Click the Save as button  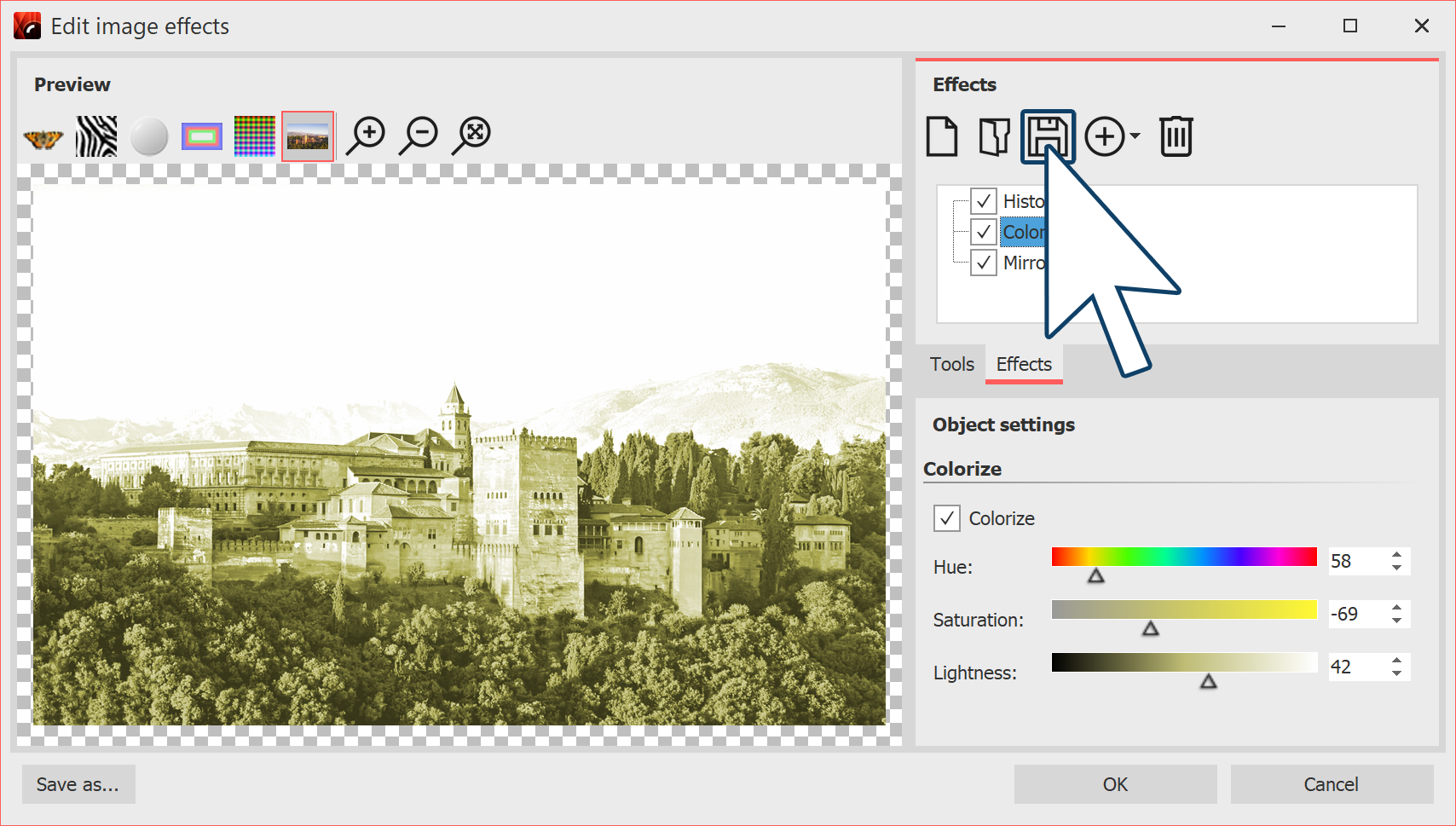click(78, 783)
